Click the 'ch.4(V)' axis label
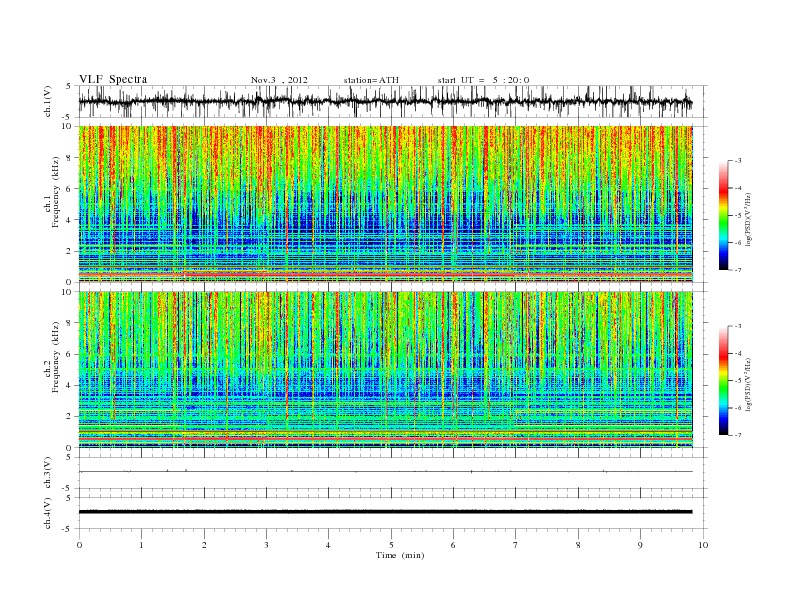This screenshot has width=792, height=612. pyautogui.click(x=48, y=513)
